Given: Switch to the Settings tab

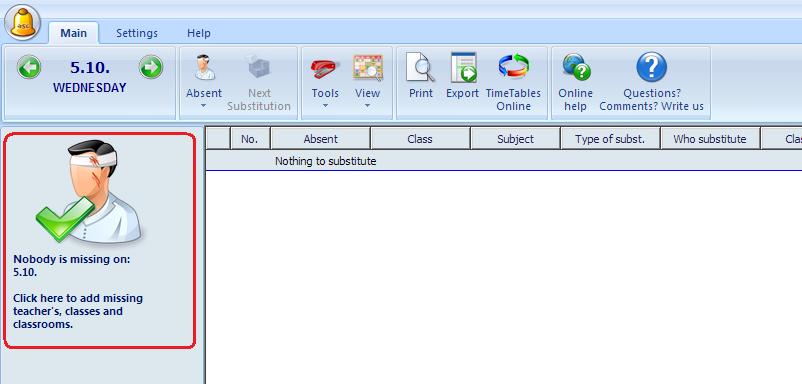Looking at the screenshot, I should pos(137,33).
